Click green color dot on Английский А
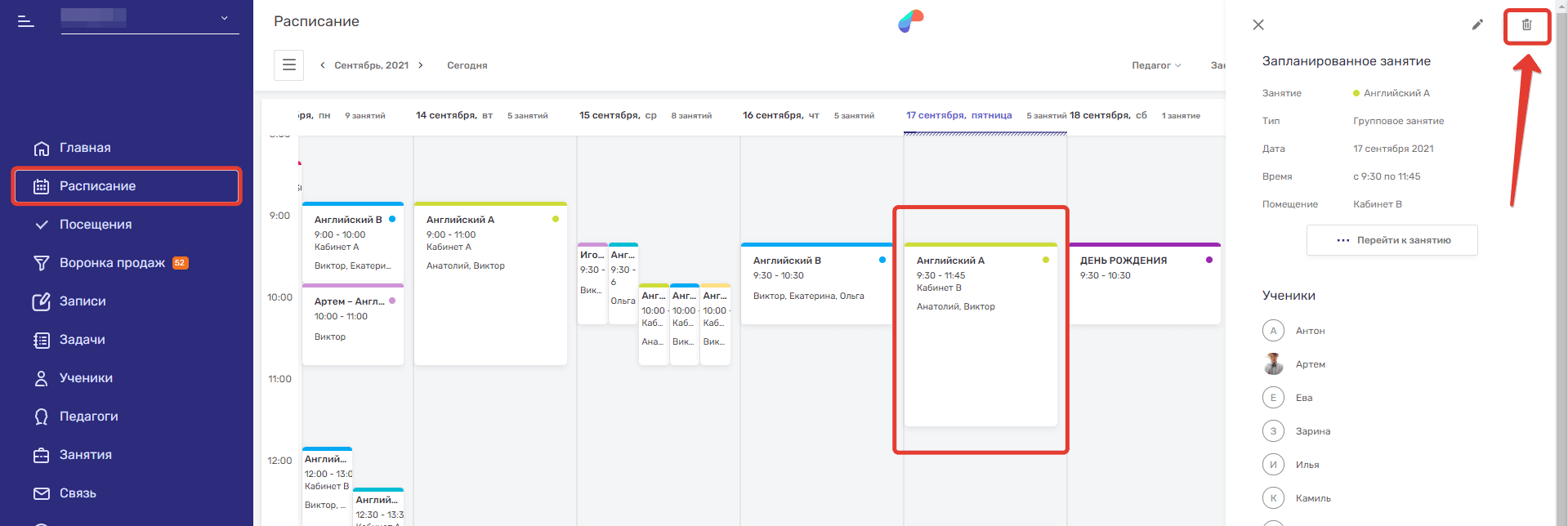The image size is (1568, 526). pos(1046,260)
